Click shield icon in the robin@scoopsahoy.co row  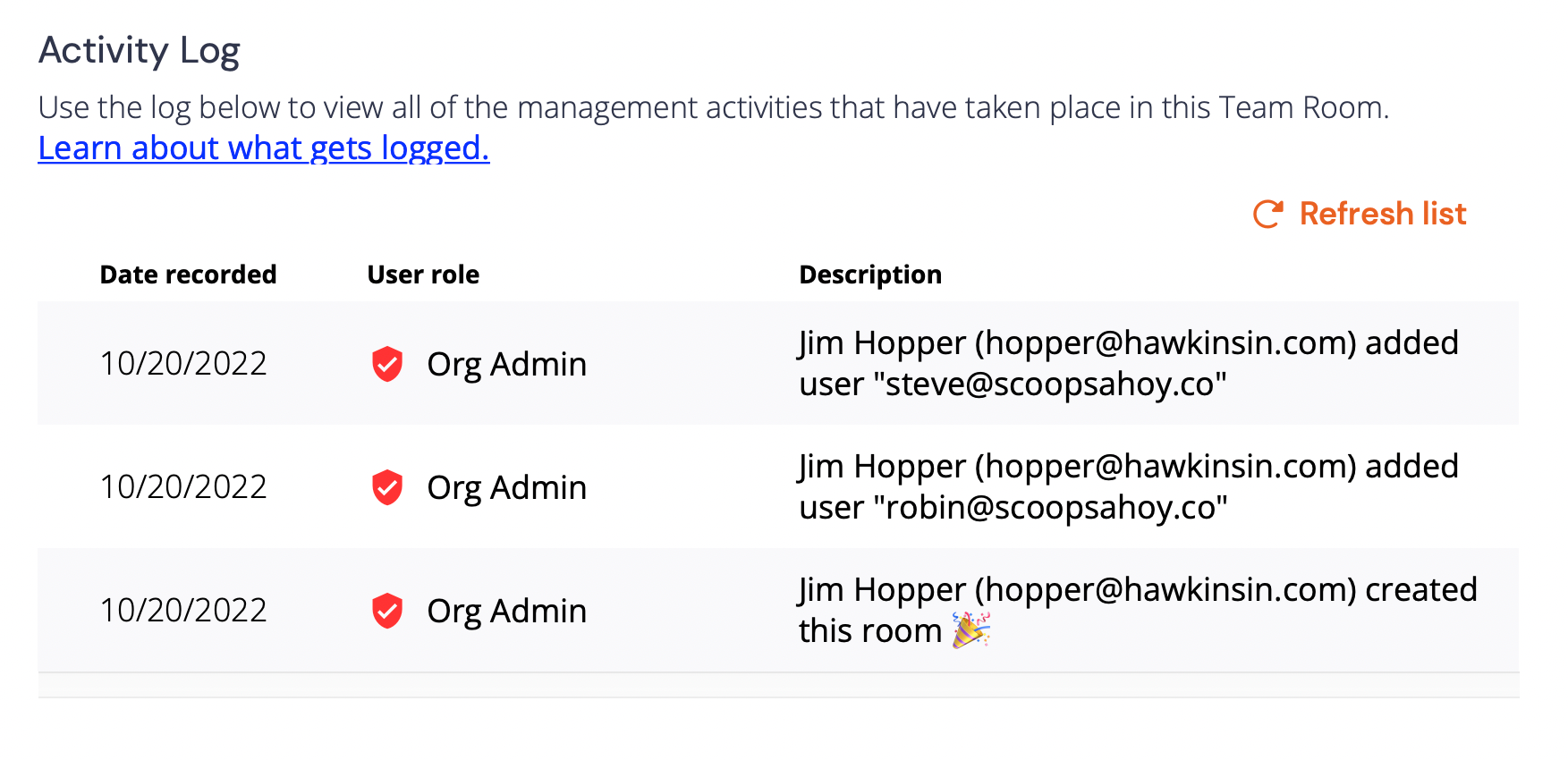[x=387, y=487]
